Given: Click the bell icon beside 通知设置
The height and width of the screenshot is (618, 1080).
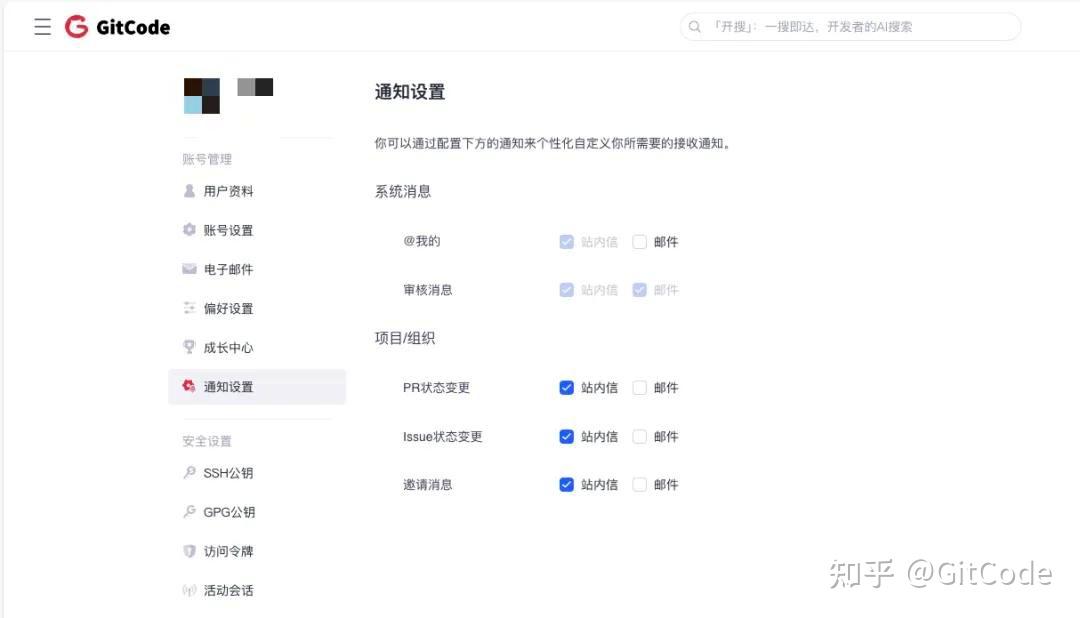Looking at the screenshot, I should (x=190, y=387).
